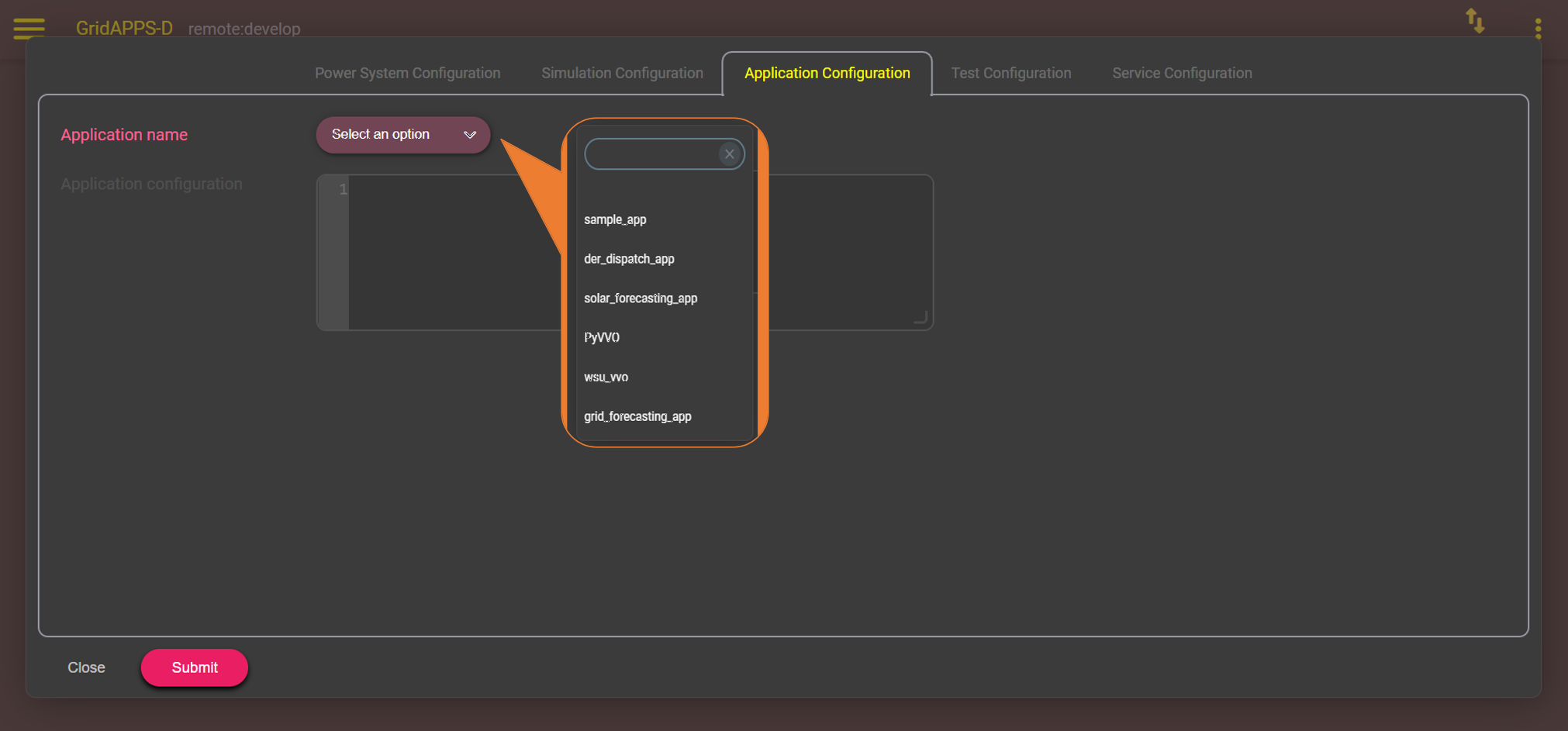The height and width of the screenshot is (731, 1568).
Task: Click into the application configuration editor
Action: point(624,253)
